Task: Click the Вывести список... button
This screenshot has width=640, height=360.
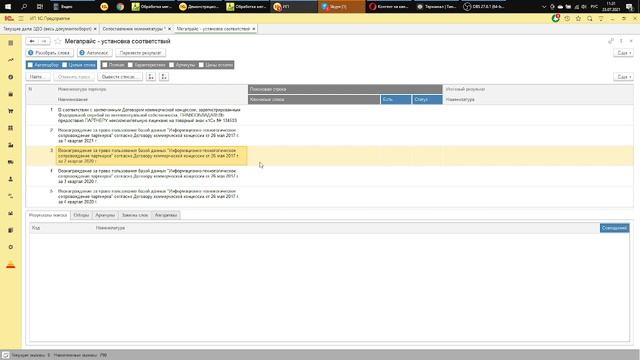Action: click(x=120, y=77)
